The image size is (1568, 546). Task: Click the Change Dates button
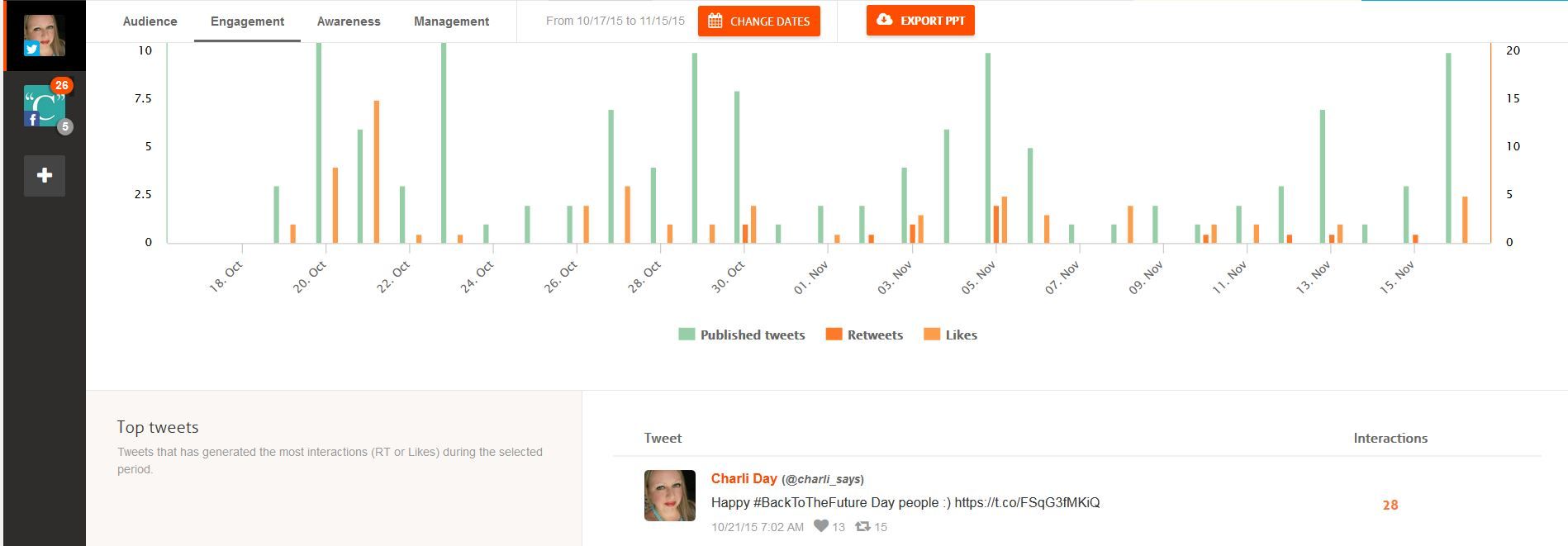[x=759, y=21]
